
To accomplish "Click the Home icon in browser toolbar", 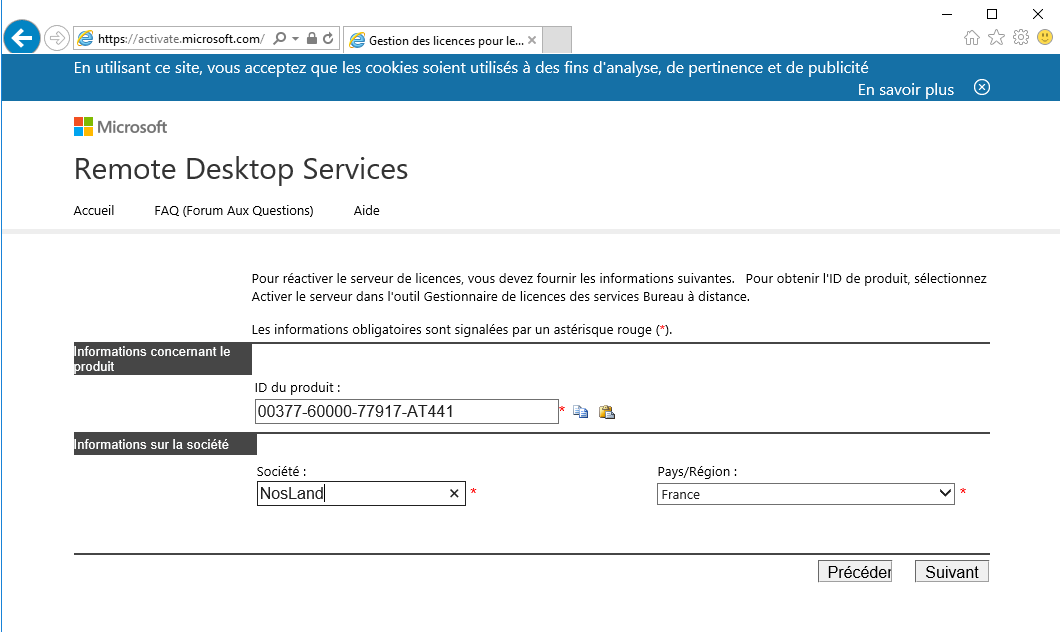I will (971, 38).
